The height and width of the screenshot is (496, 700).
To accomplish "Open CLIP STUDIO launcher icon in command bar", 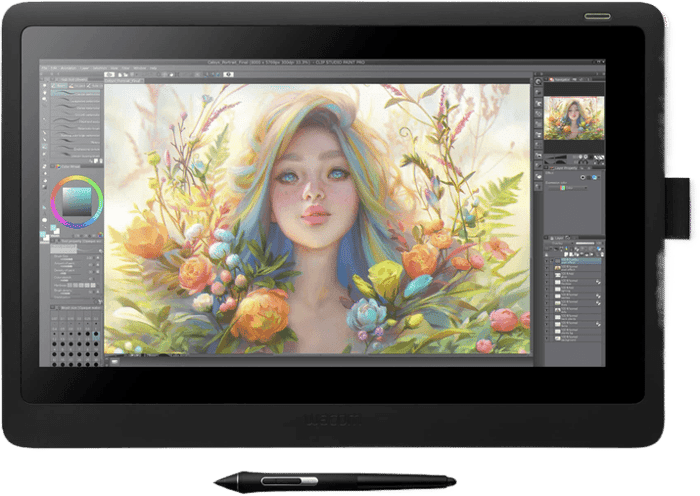I will (109, 74).
